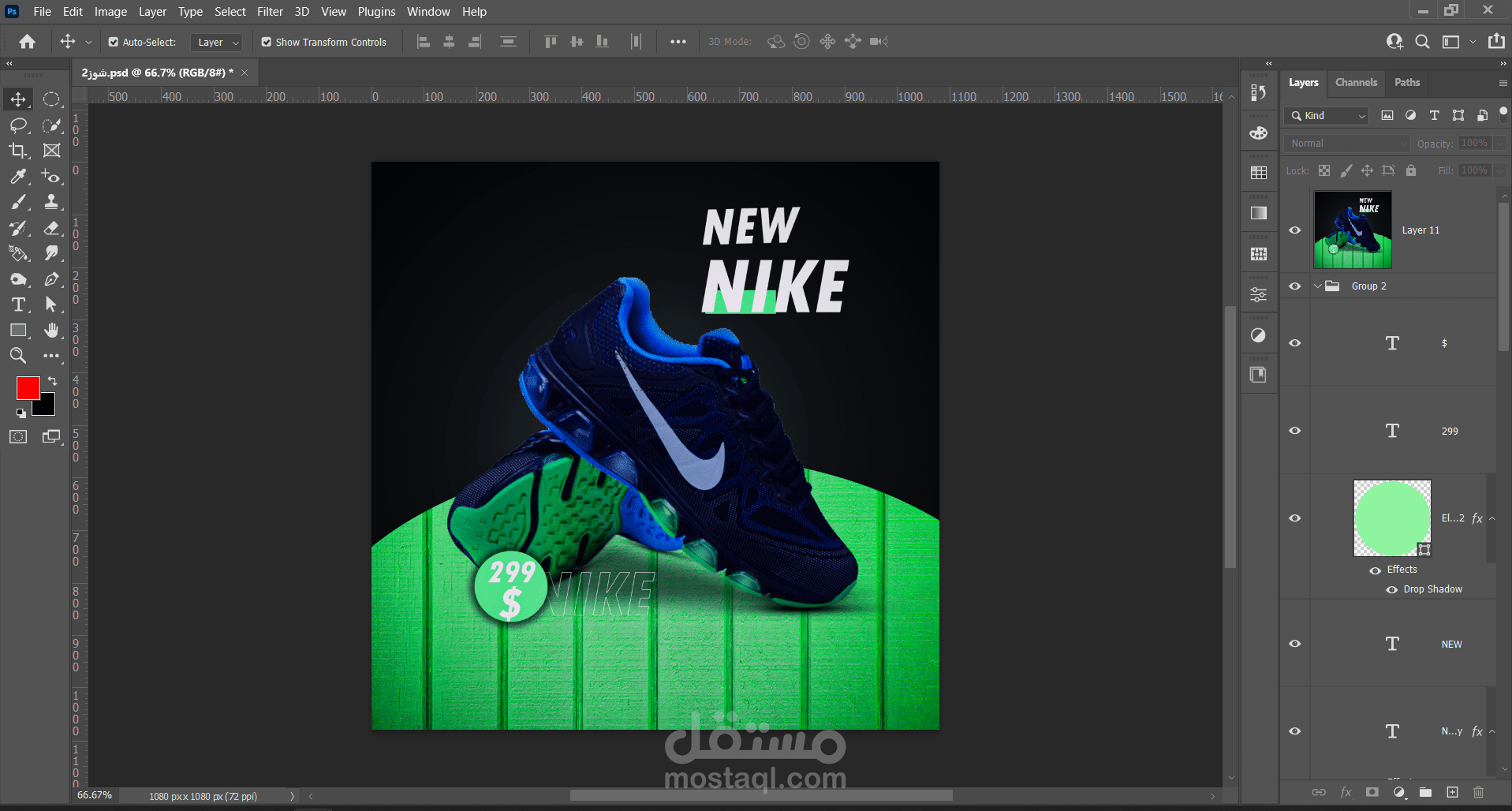Open the blend mode Normal dropdown

coord(1346,144)
